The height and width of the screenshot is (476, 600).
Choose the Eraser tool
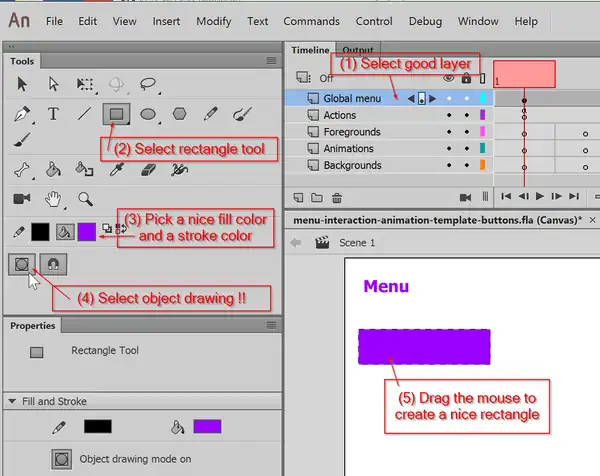pyautogui.click(x=148, y=170)
